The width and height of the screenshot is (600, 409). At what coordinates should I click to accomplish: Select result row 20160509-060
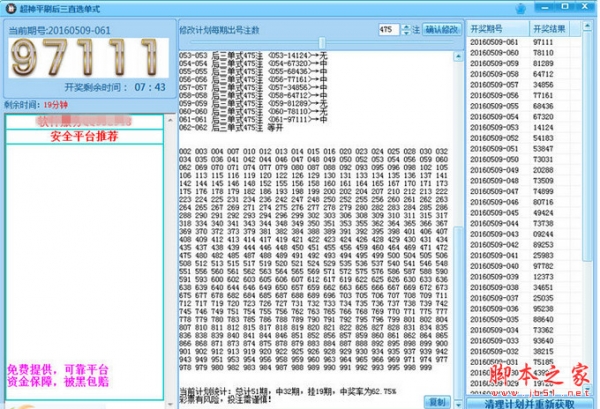524,53
